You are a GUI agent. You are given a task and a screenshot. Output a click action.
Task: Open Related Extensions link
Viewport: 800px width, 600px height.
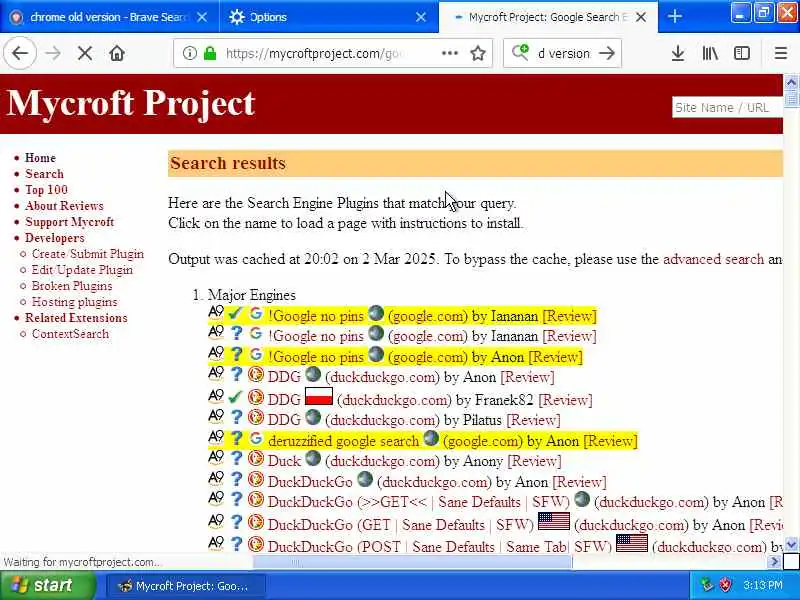pos(76,318)
